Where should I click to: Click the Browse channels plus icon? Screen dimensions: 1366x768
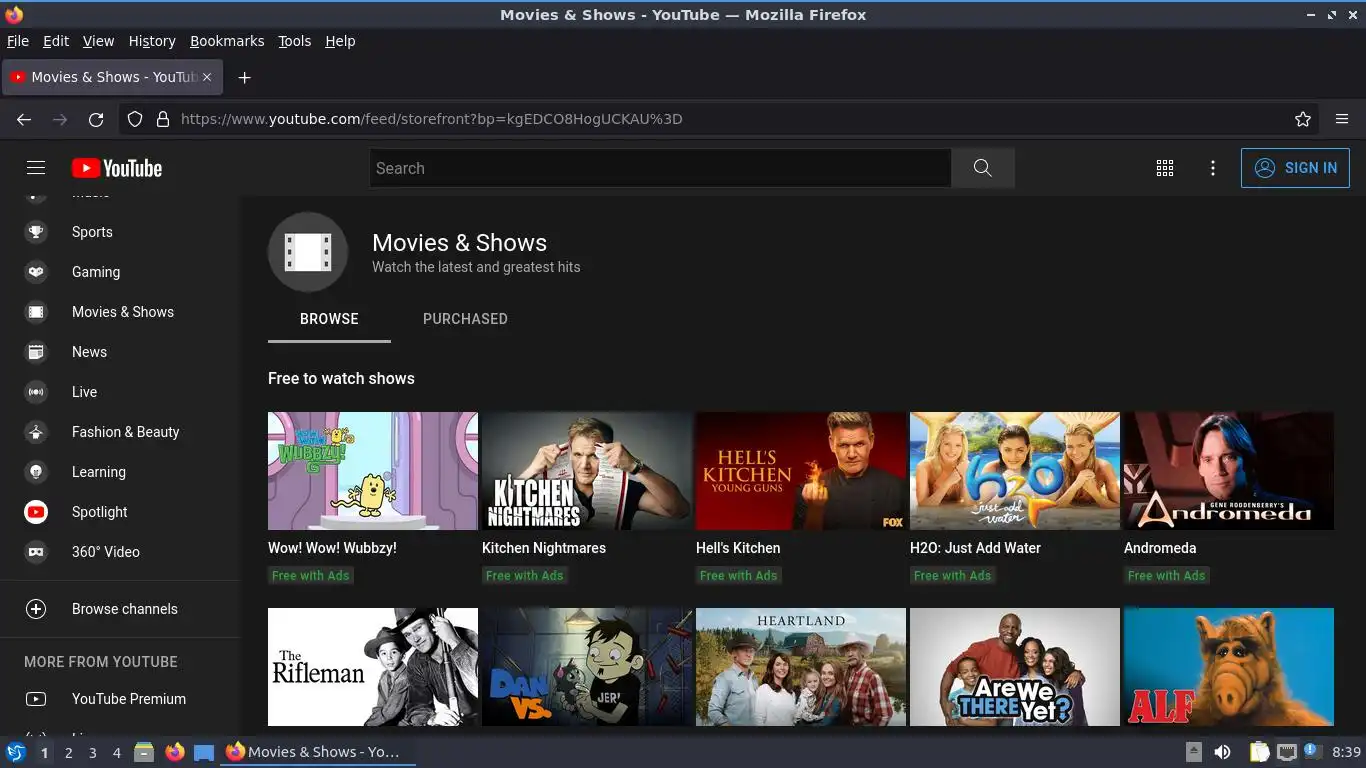(36, 609)
